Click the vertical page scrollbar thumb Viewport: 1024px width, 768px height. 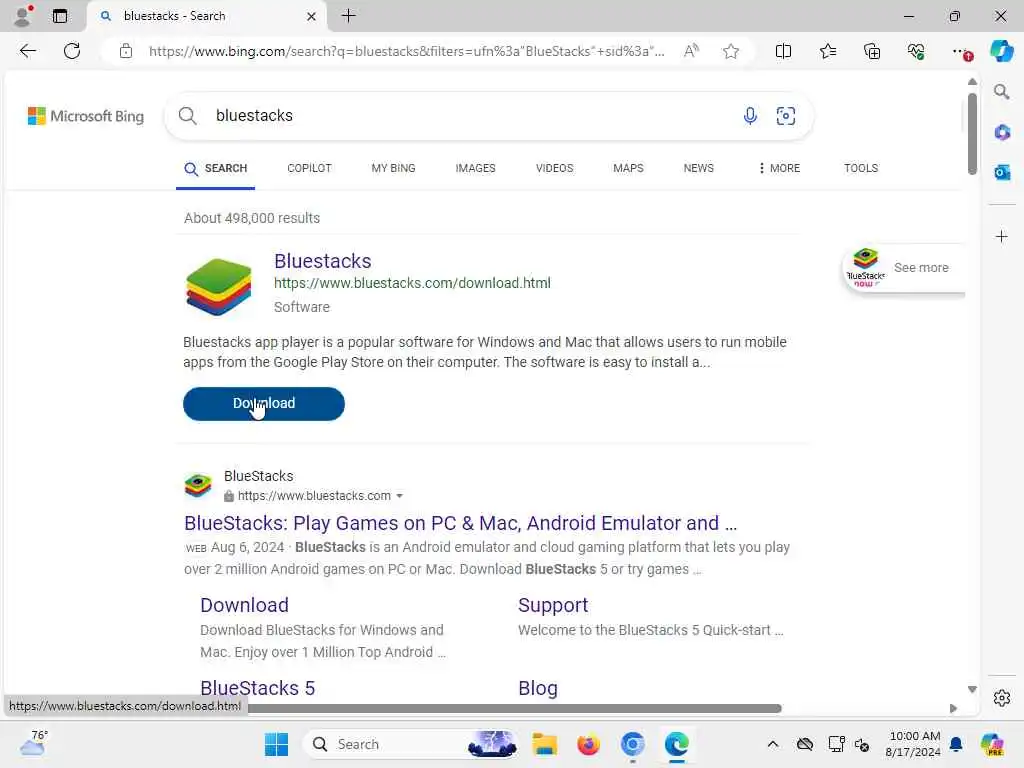click(972, 133)
